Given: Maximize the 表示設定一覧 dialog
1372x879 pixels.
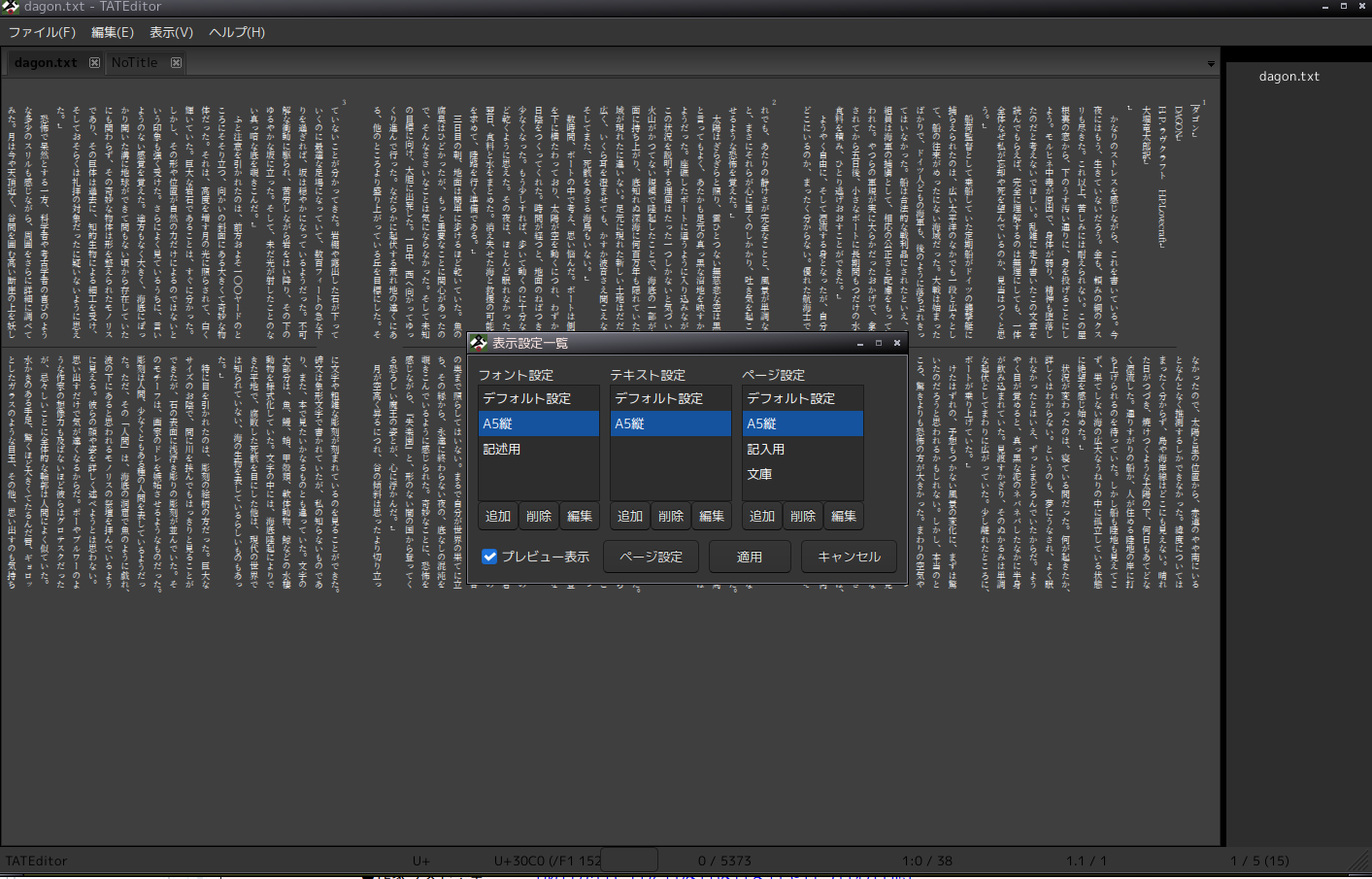Looking at the screenshot, I should coord(879,343).
